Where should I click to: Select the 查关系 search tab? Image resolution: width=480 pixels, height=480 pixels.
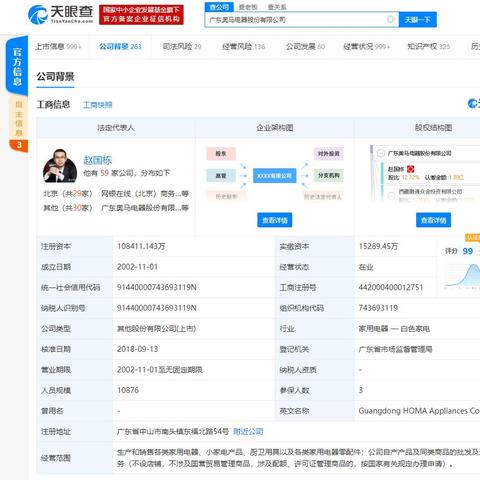[277, 7]
